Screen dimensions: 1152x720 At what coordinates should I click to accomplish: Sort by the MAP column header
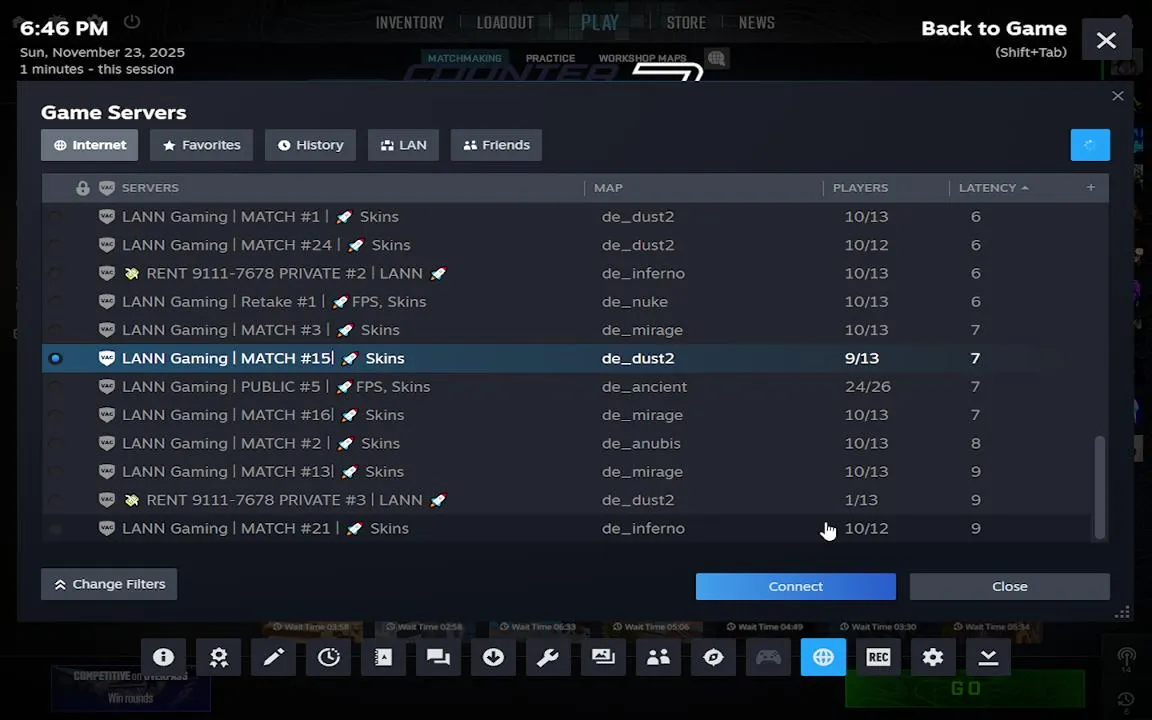coord(608,188)
